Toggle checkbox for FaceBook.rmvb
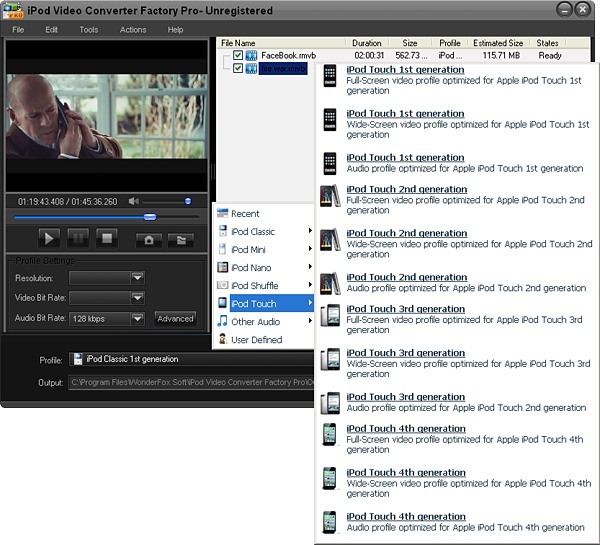This screenshot has height=545, width=600. [x=238, y=55]
